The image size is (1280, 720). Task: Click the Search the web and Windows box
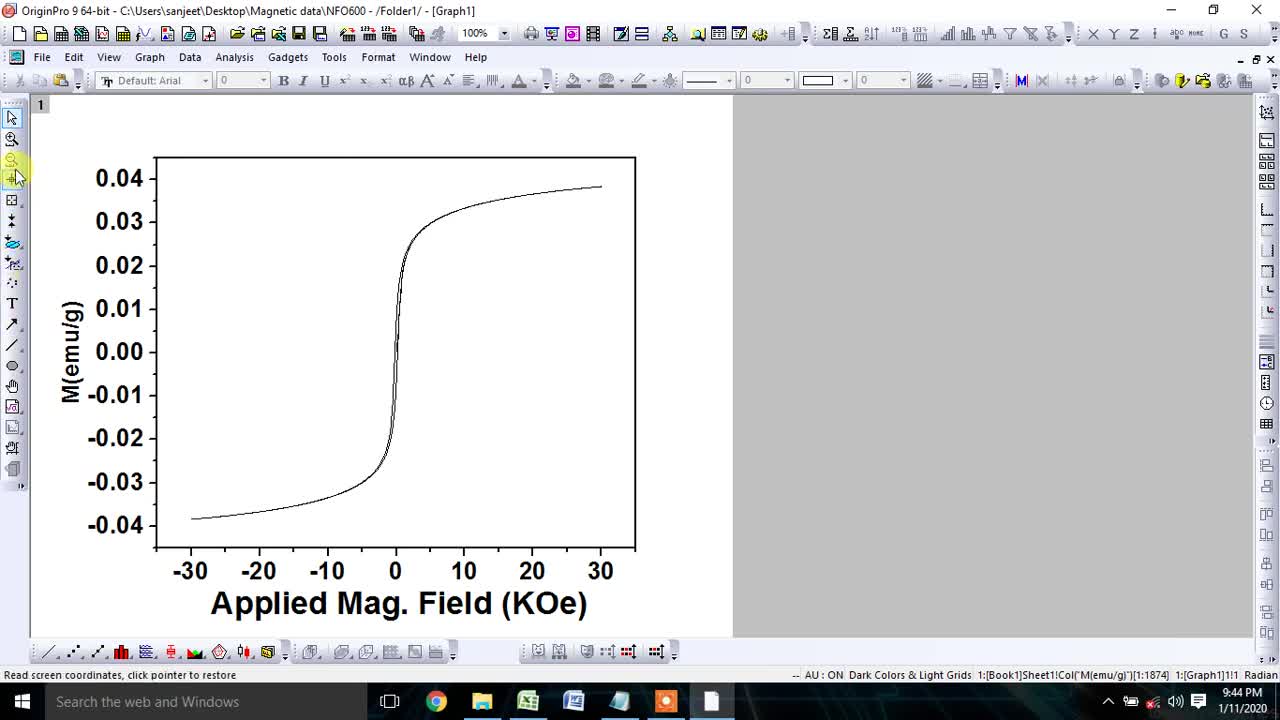205,702
